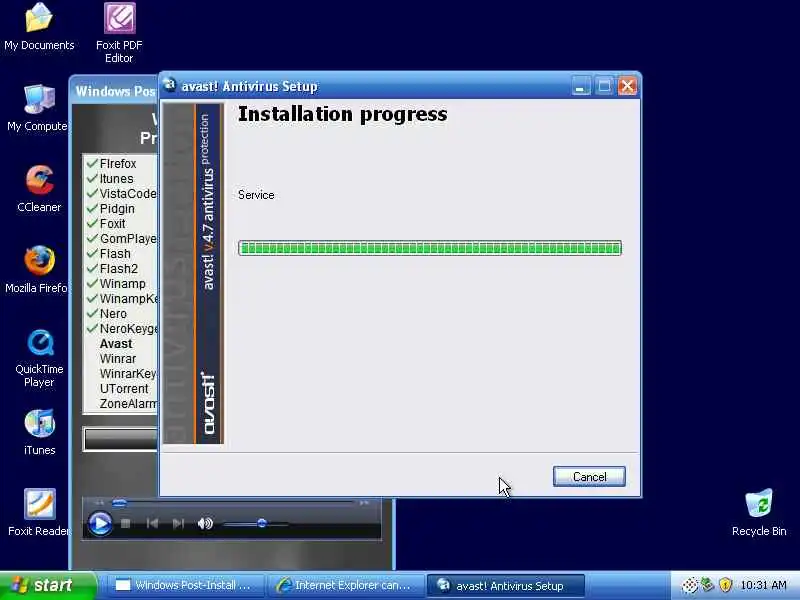Image resolution: width=800 pixels, height=600 pixels.
Task: Click the installation progress bar
Action: pos(430,248)
